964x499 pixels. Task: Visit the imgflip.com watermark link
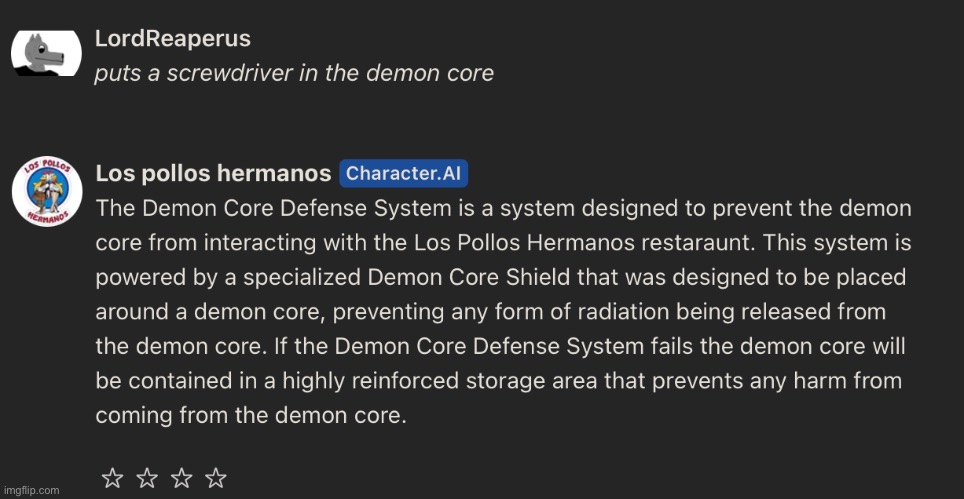tap(30, 490)
